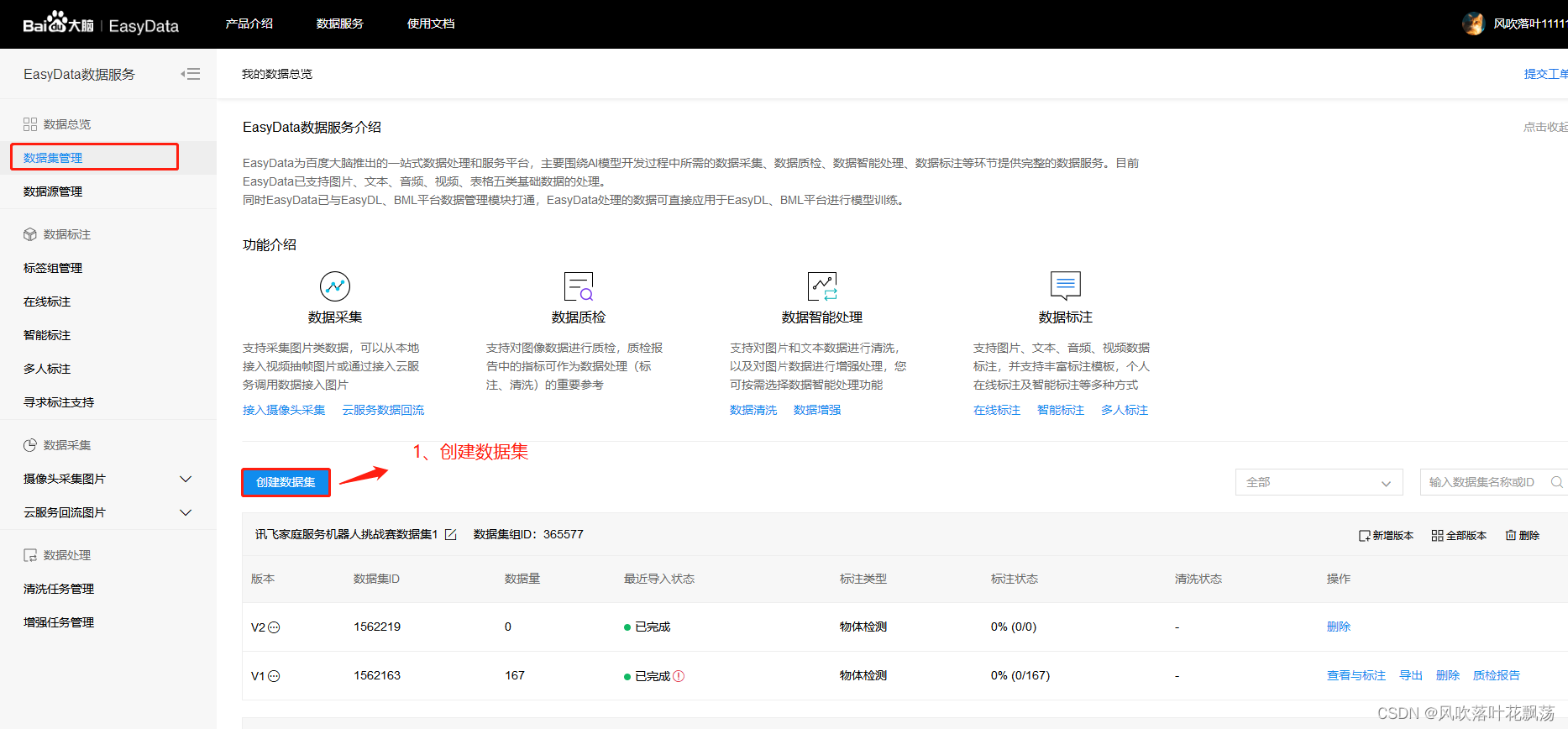Click 点击收起 to collapse introduction
Image resolution: width=1568 pixels, height=729 pixels.
coord(1545,127)
